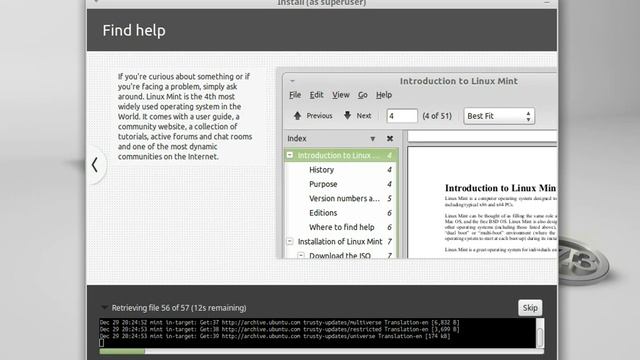Screen dimensions: 640x360
Task: Open the Index sidebar dropdown arrow
Action: [372, 139]
